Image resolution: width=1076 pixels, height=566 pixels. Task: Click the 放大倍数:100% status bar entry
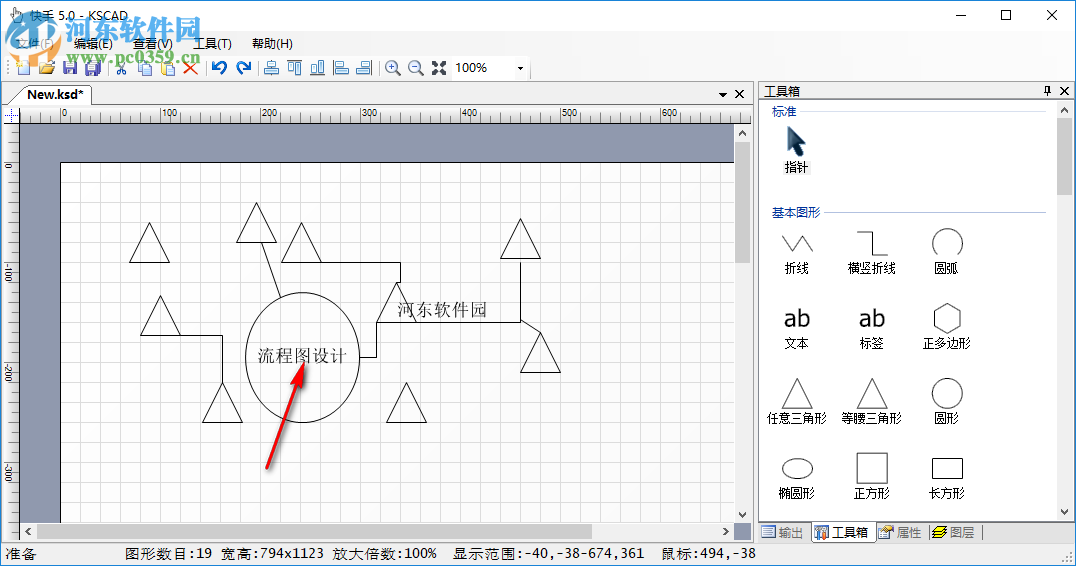[x=384, y=554]
